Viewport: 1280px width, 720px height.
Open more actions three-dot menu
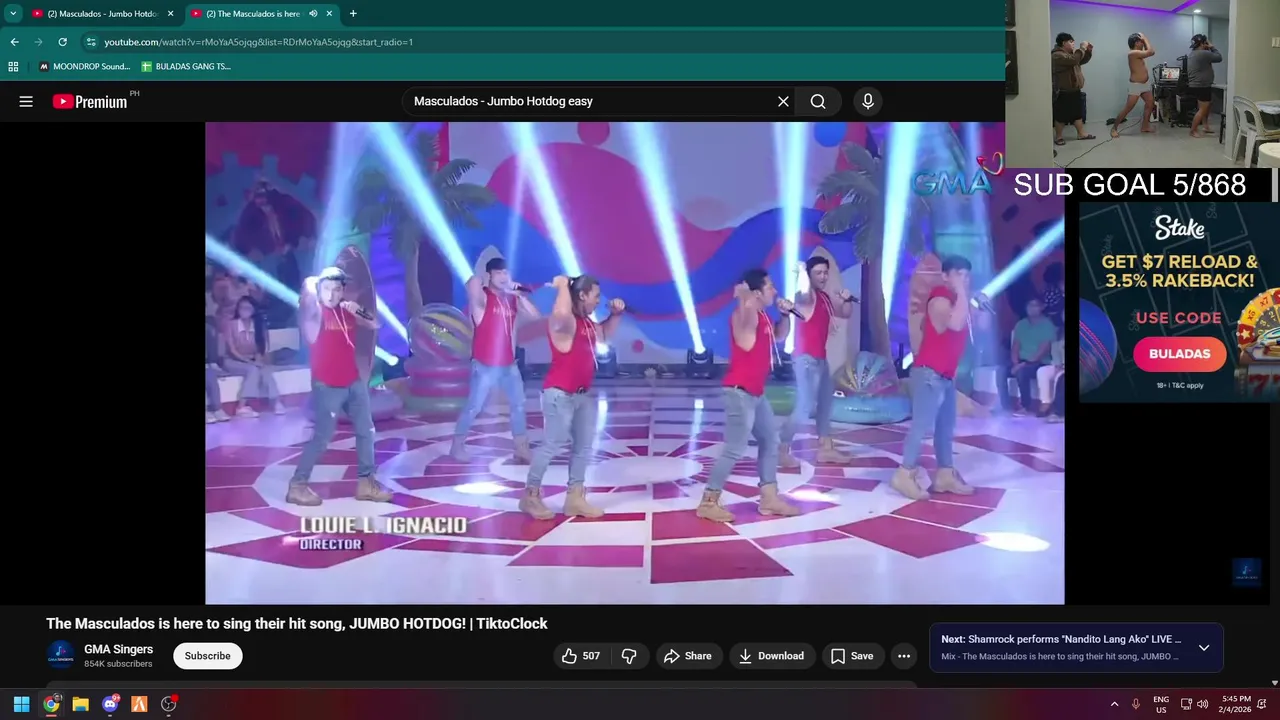coord(904,656)
